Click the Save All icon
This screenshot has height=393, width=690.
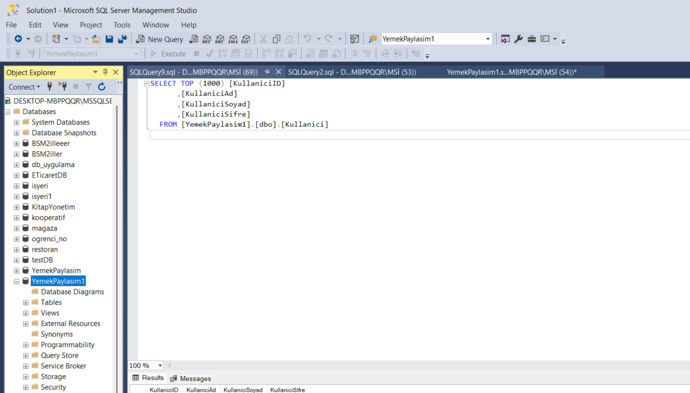122,39
